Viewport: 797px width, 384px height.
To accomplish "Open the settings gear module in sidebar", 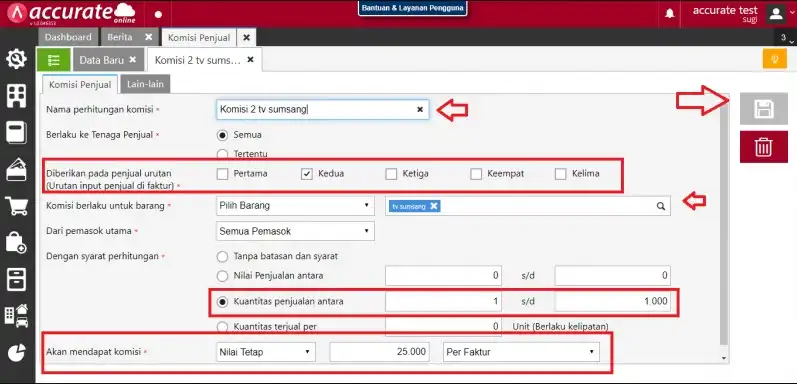I will coord(16,59).
